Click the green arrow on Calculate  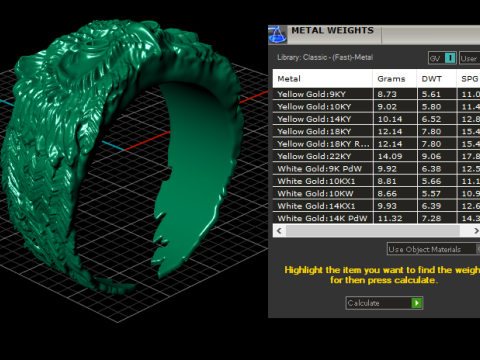pyautogui.click(x=417, y=303)
